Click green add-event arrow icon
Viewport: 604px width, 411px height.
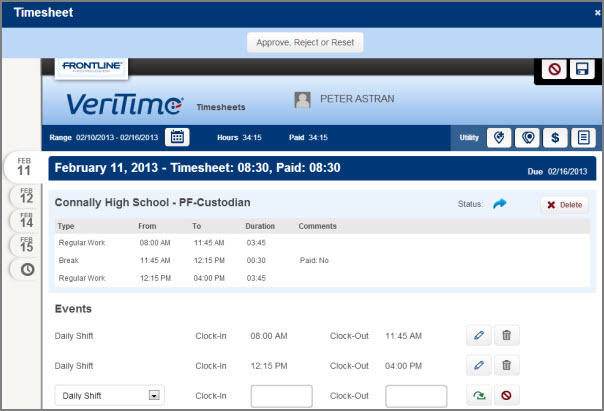pos(479,396)
